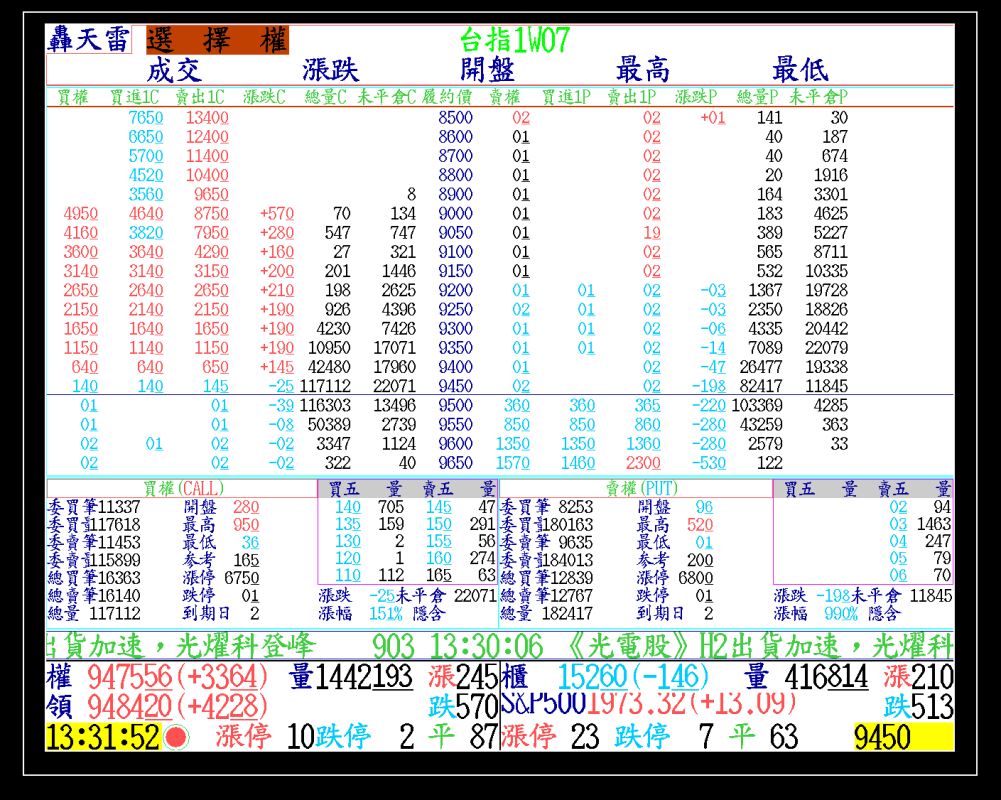Click the red status dot beside the clock
Image resolution: width=1001 pixels, height=800 pixels.
pos(177,738)
